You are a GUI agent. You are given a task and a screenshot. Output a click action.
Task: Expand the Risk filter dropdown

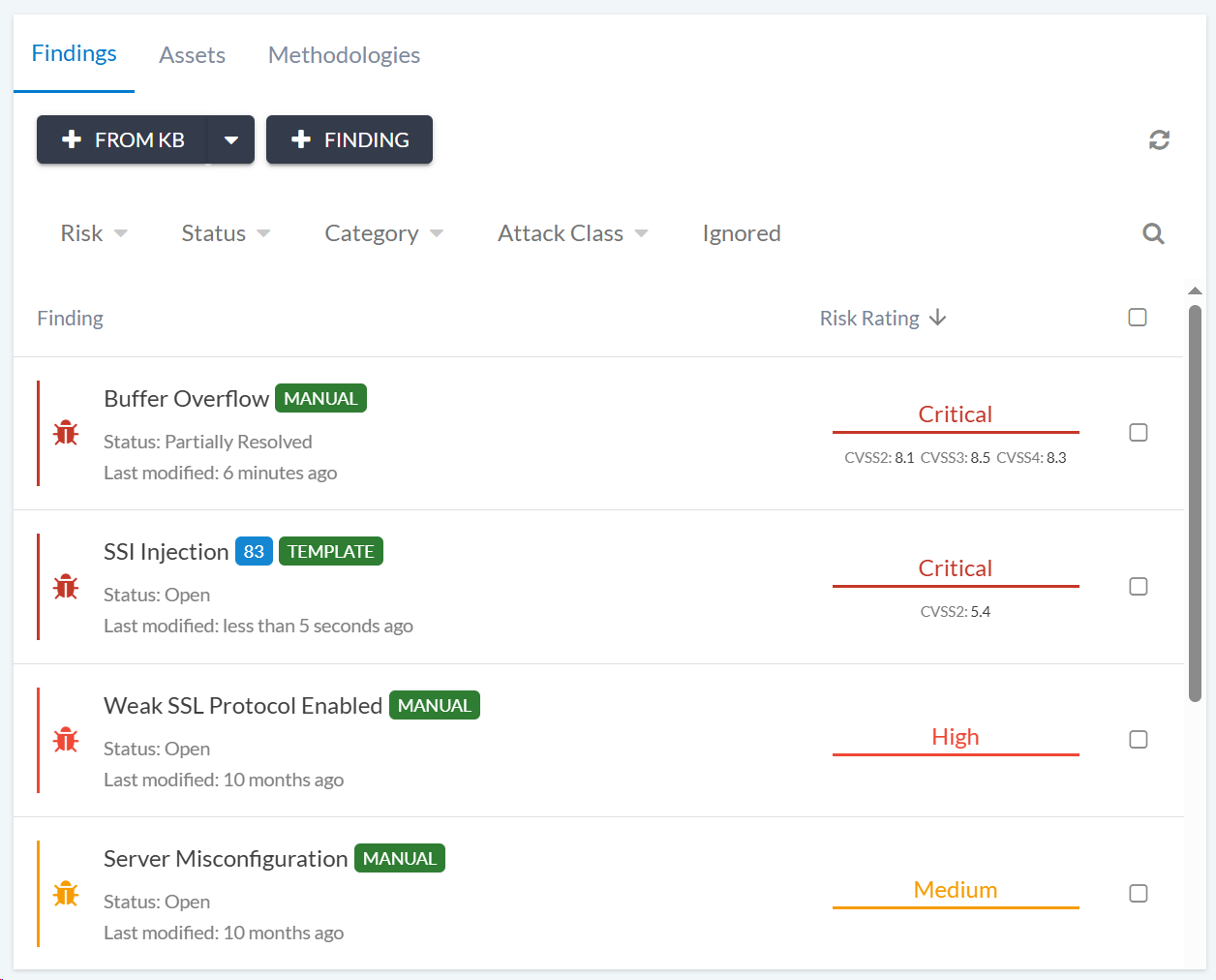tap(94, 233)
